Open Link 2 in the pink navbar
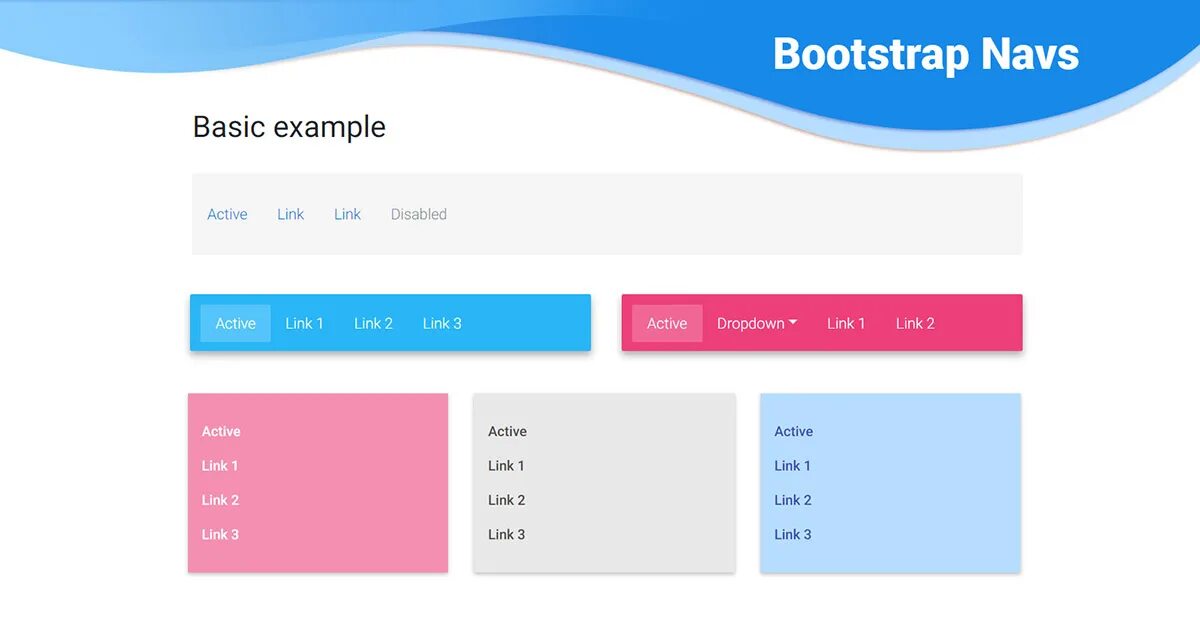 (x=915, y=323)
